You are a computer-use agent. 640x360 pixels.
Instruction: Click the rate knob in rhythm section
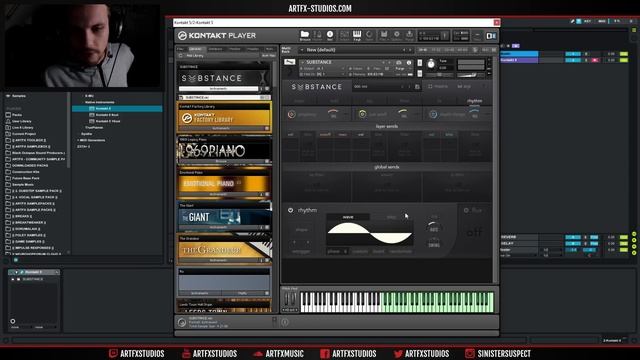(434, 227)
